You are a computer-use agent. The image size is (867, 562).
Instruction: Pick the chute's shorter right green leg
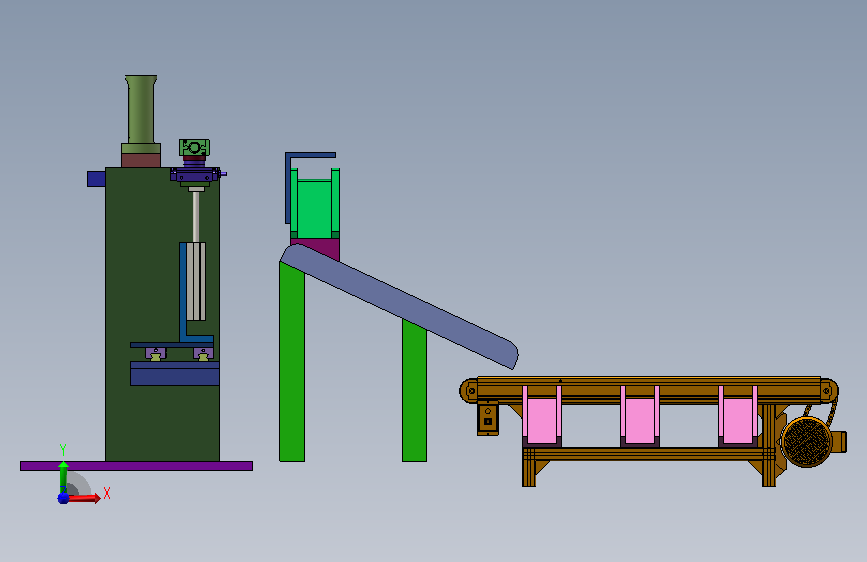click(x=414, y=391)
